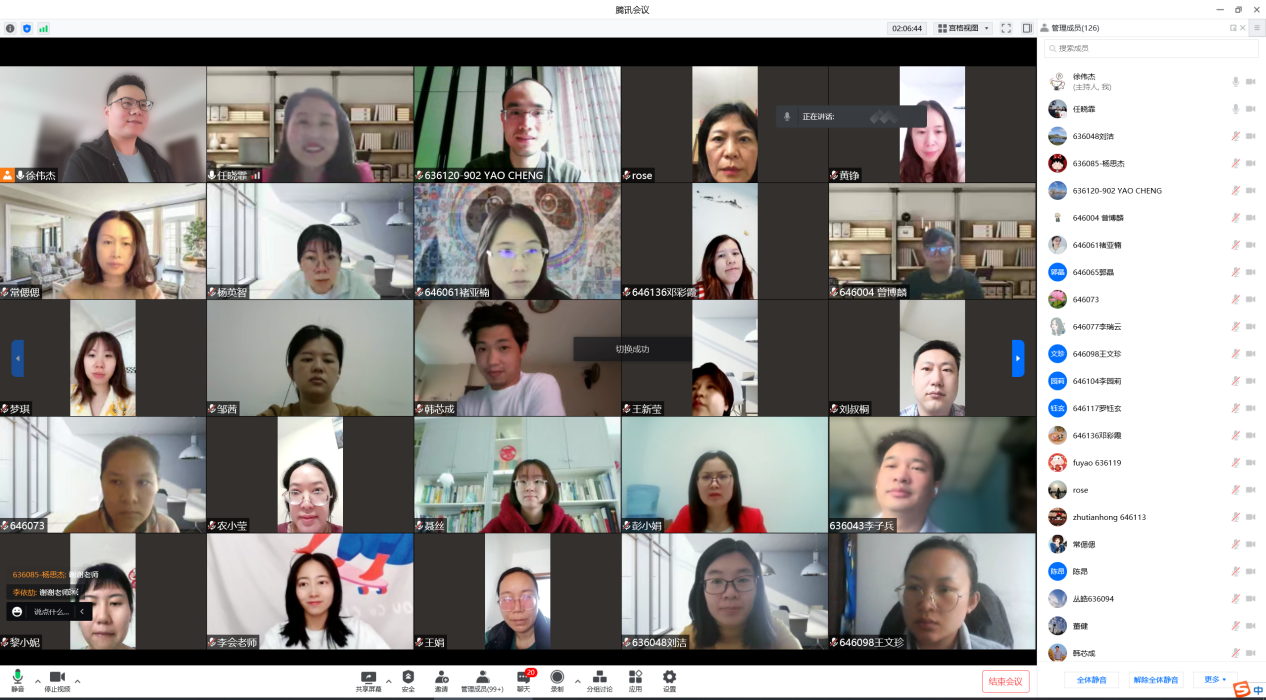Open the apps (应用) icon

[635, 680]
